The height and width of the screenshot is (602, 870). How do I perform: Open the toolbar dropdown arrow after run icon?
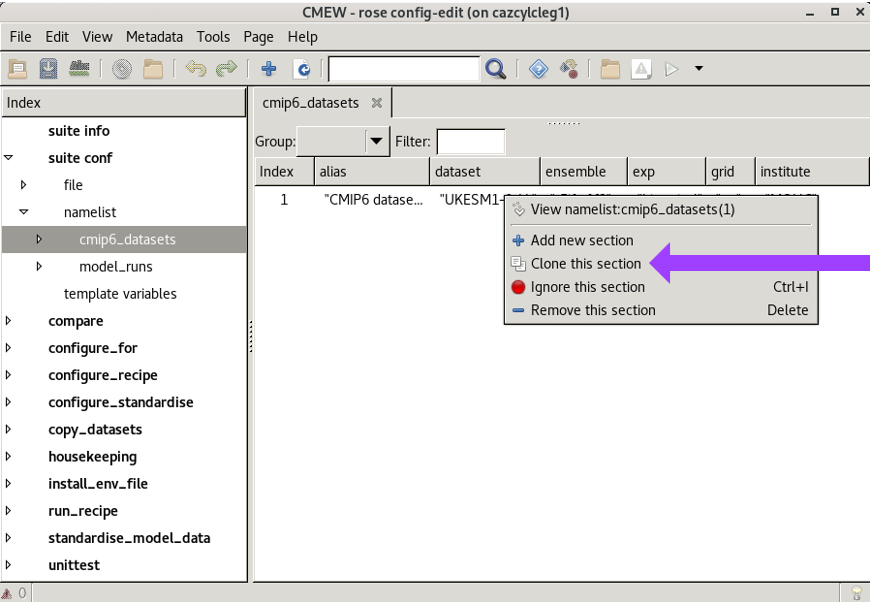click(698, 69)
